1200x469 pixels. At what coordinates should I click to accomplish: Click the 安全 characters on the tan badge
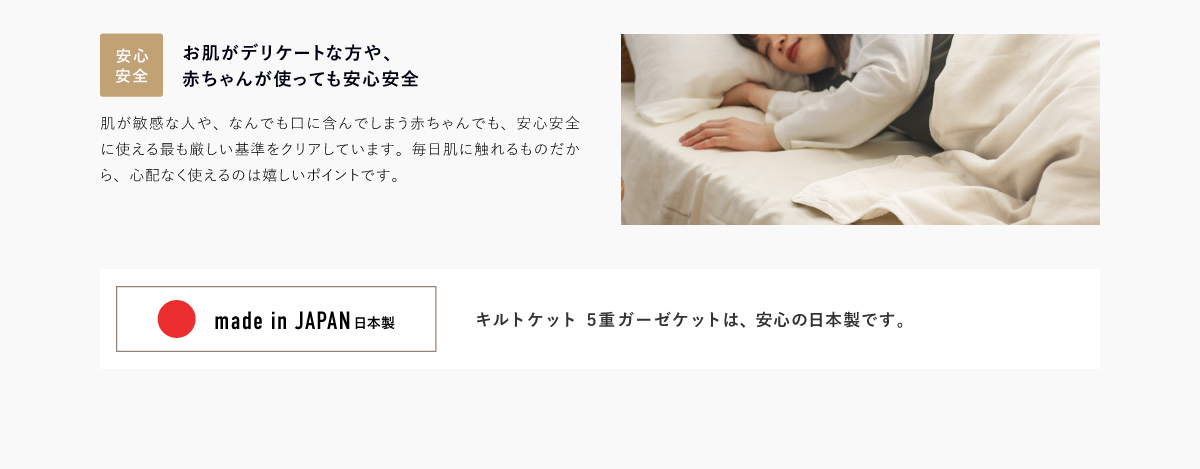click(132, 76)
